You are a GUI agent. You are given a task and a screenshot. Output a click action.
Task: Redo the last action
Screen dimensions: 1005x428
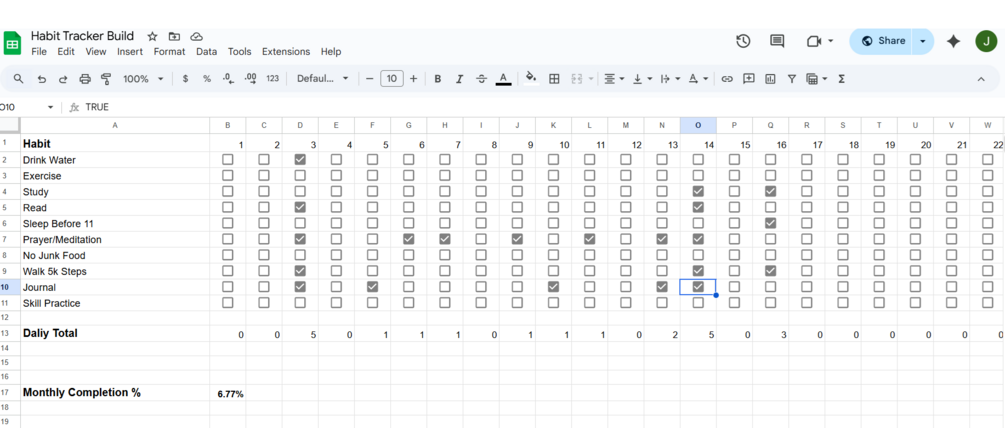(x=63, y=79)
